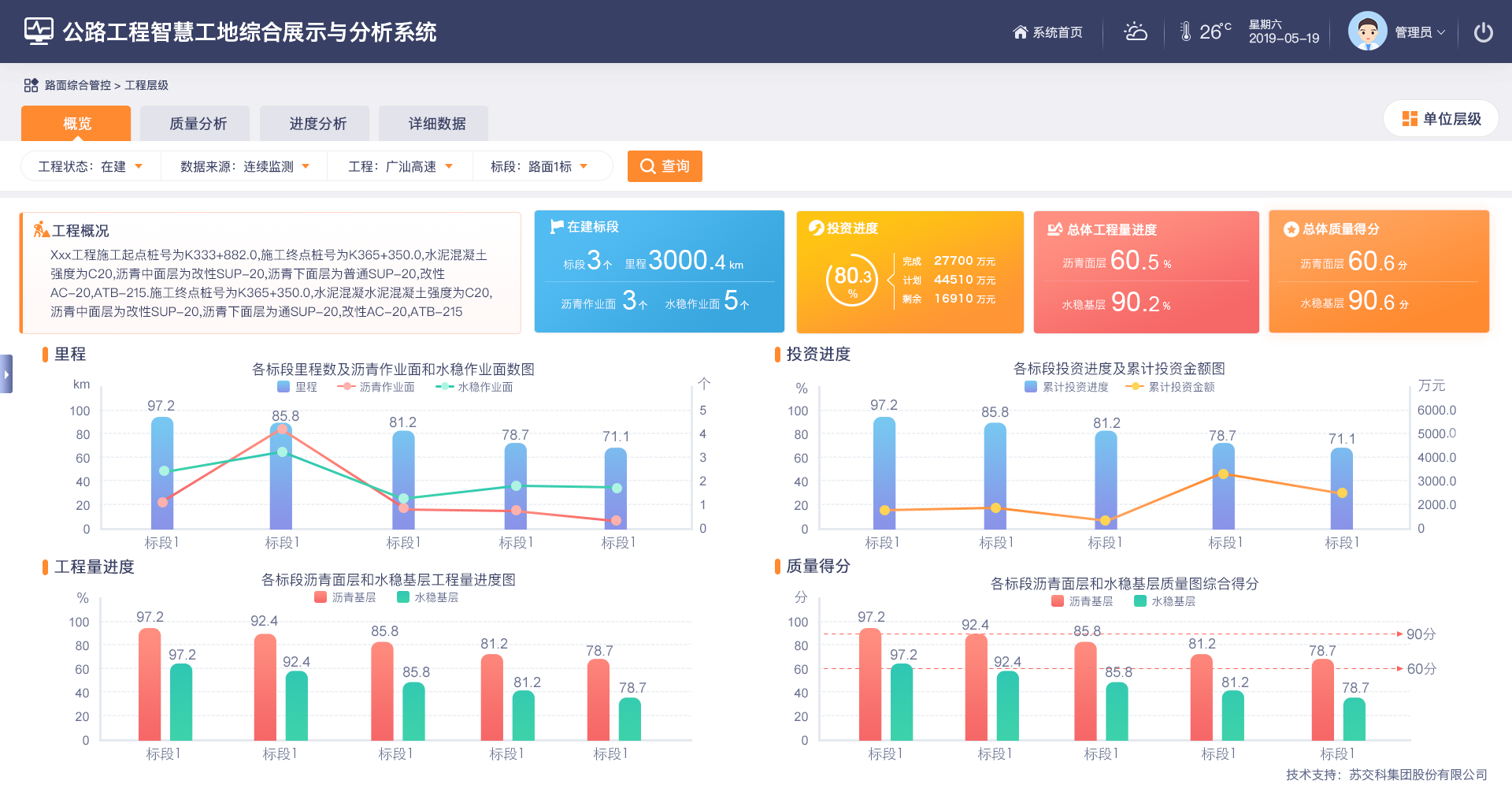
Task: Click the admin avatar picture
Action: point(1367,32)
